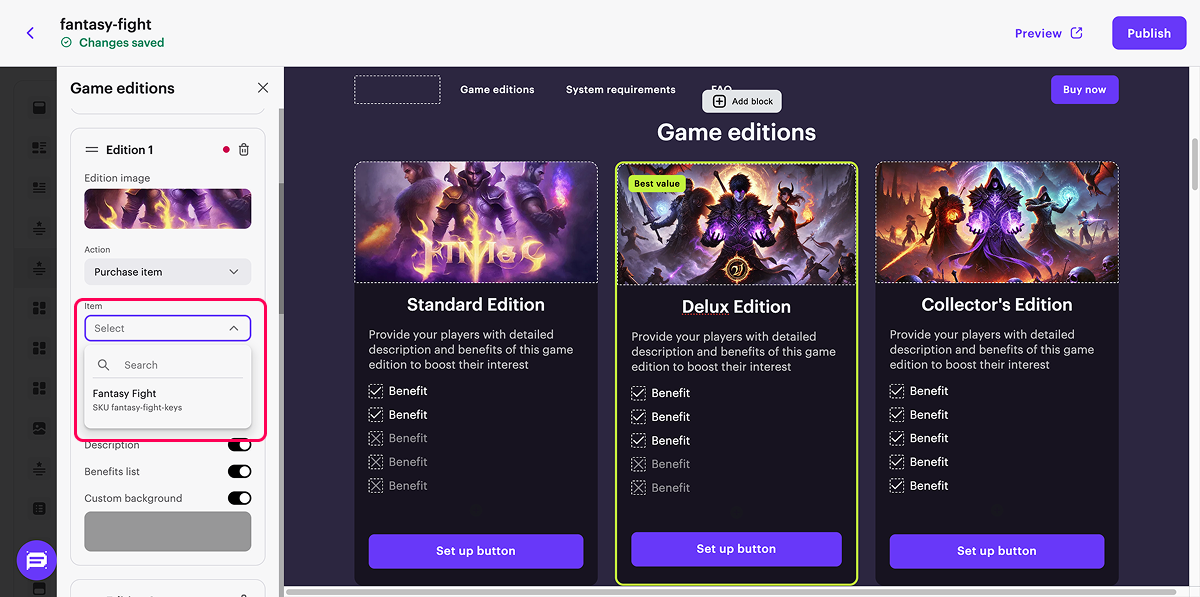1200x597 pixels.
Task: Open the Action Purchase item dropdown
Action: 167,272
